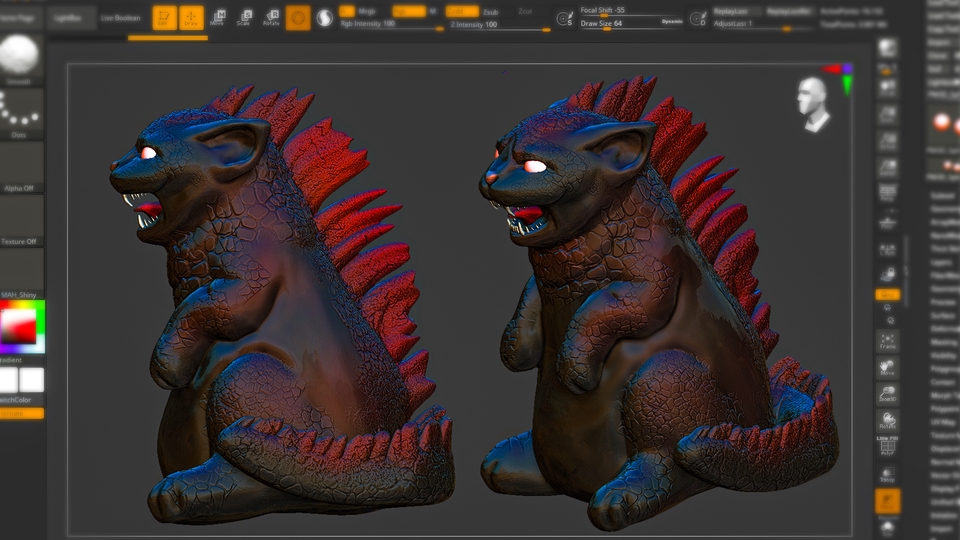Enable Zsub sculpt mode
The width and height of the screenshot is (960, 540).
click(490, 12)
